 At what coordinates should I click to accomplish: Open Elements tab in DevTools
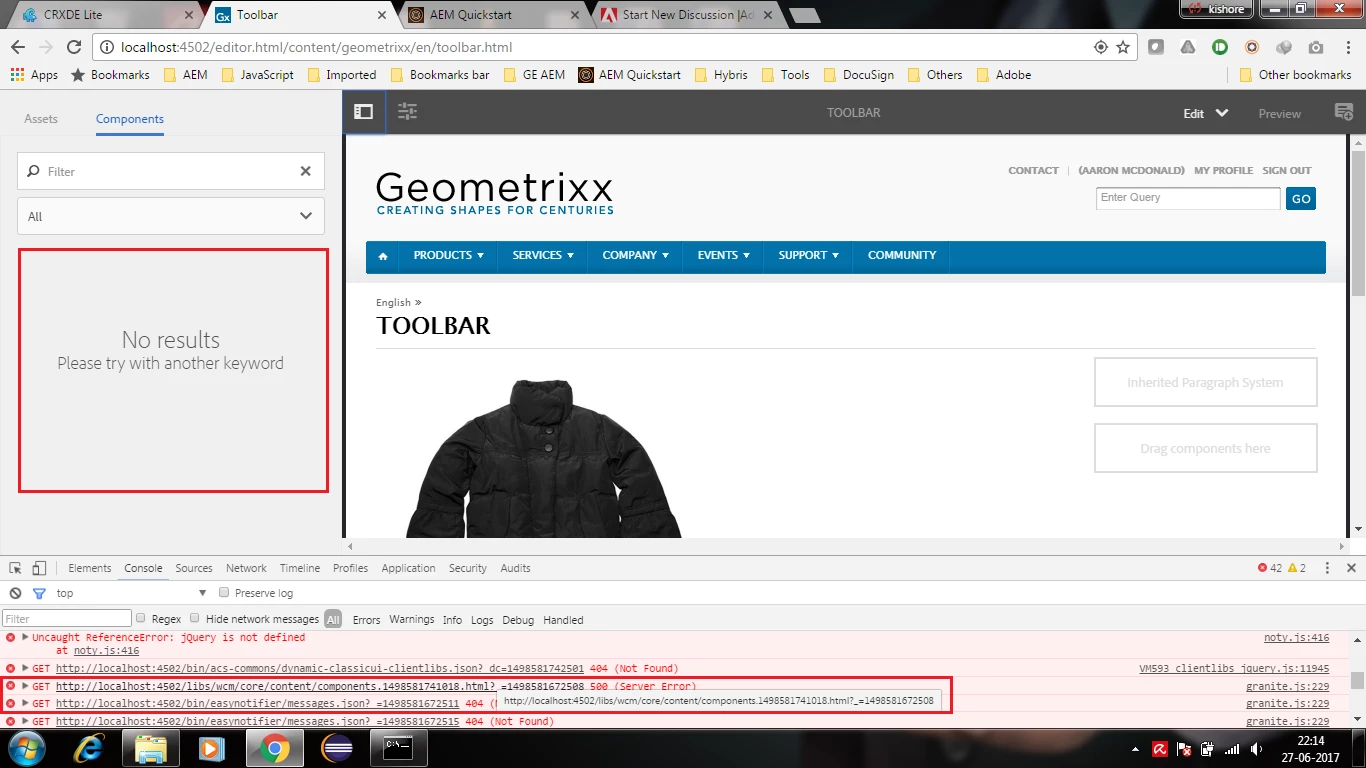tap(90, 568)
